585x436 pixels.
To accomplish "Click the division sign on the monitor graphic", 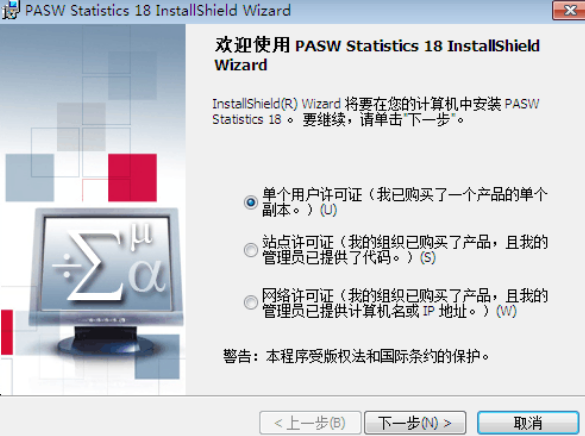I will point(66,266).
